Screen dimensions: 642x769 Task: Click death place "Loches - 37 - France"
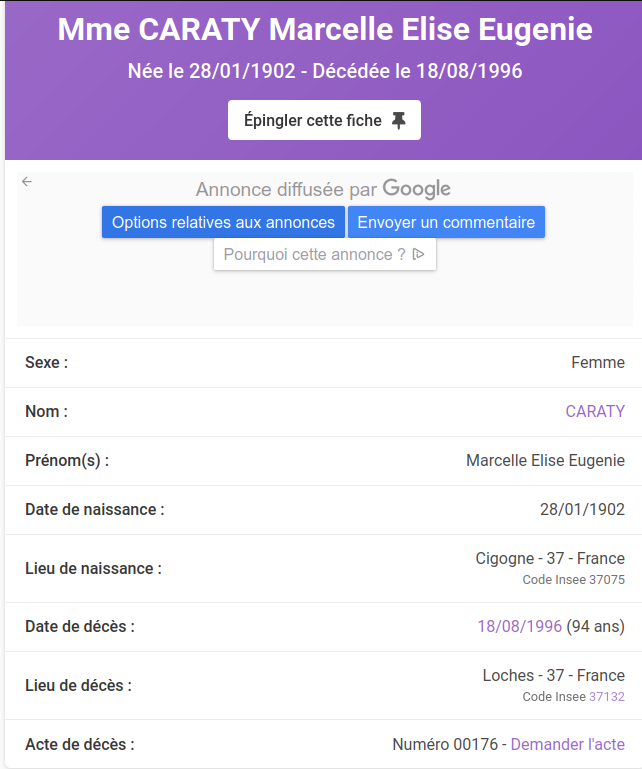tap(553, 676)
